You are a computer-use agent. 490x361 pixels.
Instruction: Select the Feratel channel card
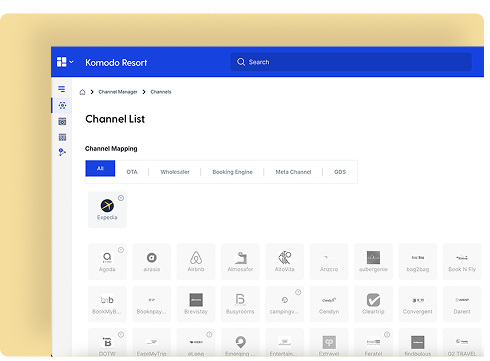click(x=373, y=343)
